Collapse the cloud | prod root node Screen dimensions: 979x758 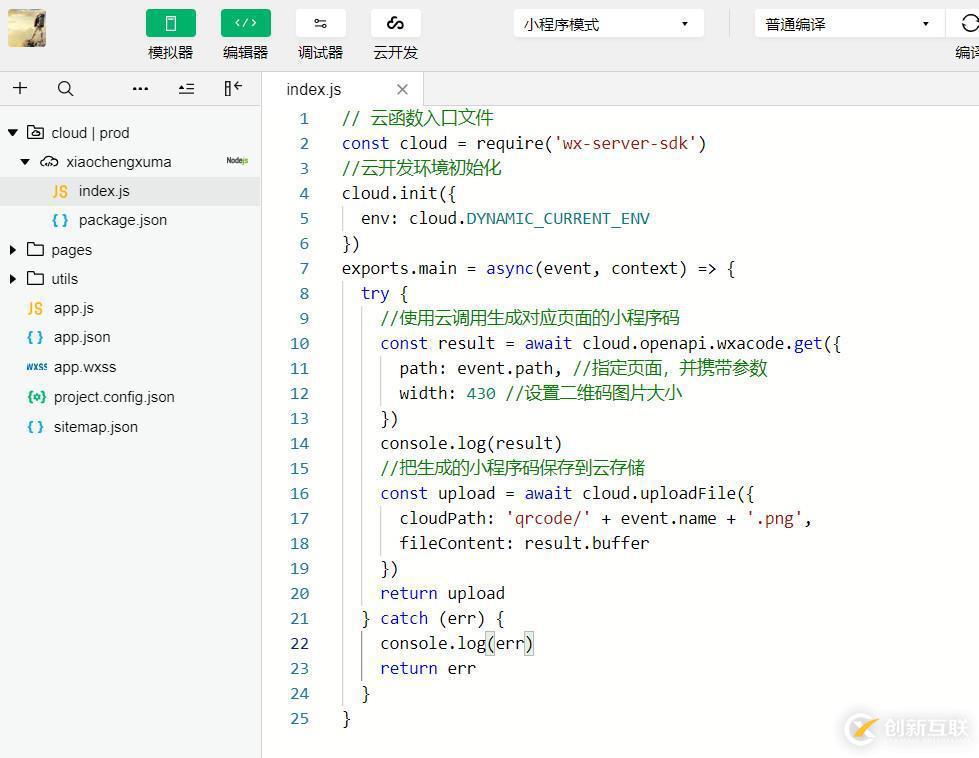click(x=12, y=132)
